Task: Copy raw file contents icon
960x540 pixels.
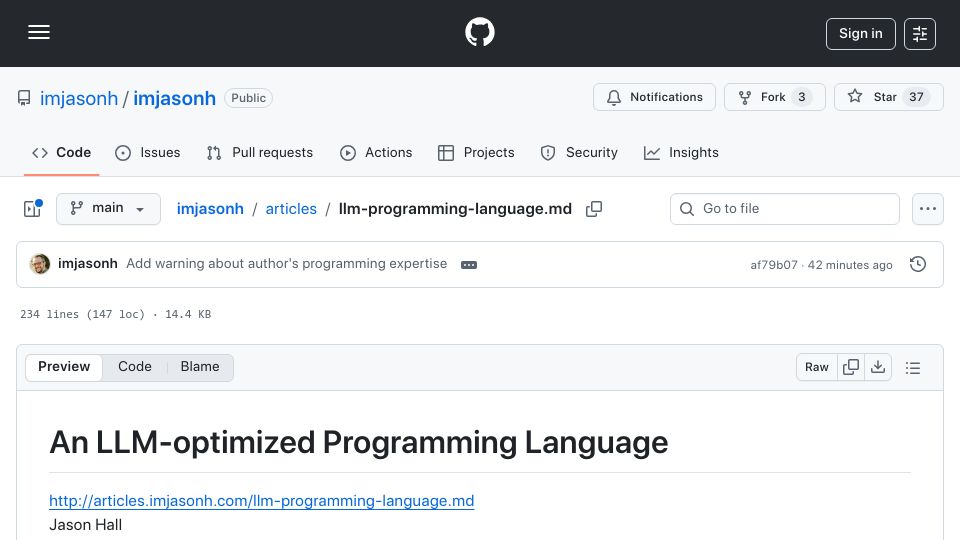Action: [851, 367]
